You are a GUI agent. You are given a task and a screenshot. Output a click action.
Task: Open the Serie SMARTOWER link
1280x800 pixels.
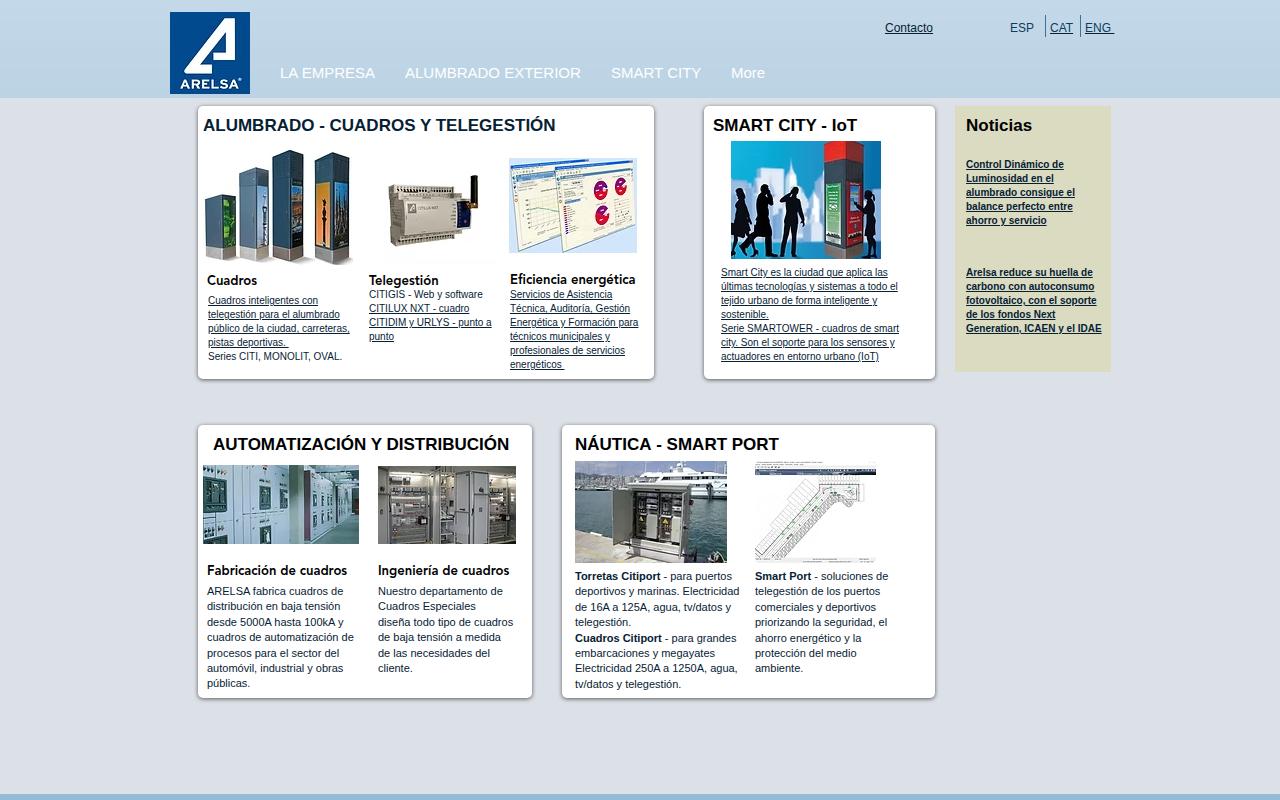tap(810, 342)
